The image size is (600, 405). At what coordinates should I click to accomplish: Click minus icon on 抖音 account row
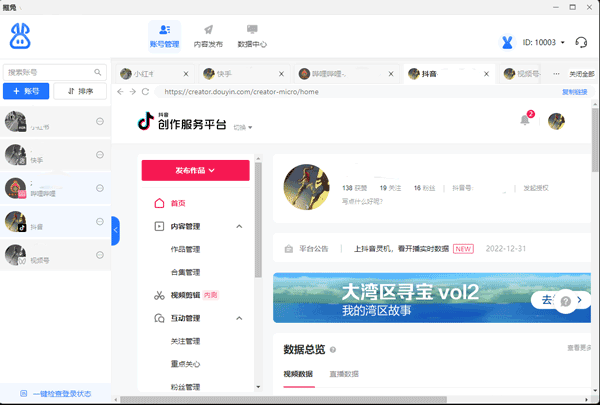(100, 222)
